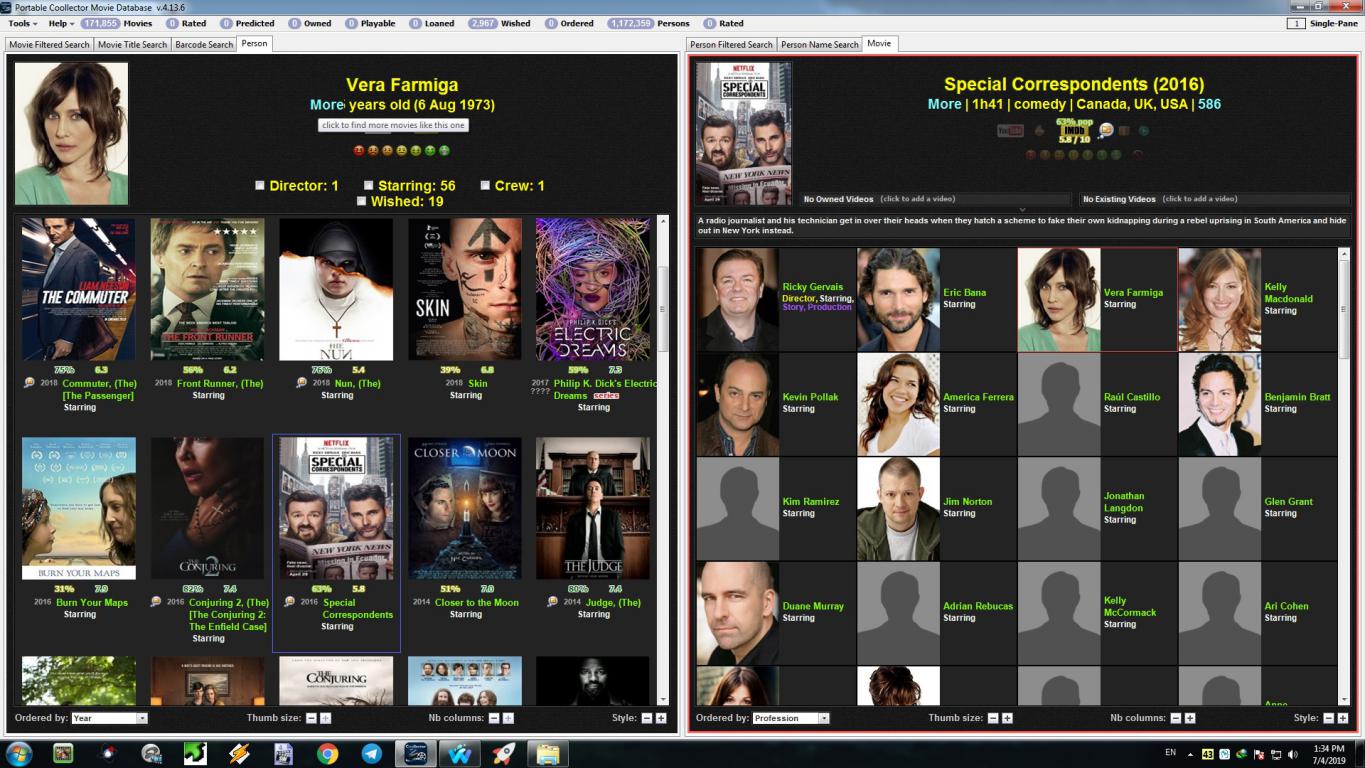Click the 171,855 Movies counter
1365x768 pixels.
[117, 23]
